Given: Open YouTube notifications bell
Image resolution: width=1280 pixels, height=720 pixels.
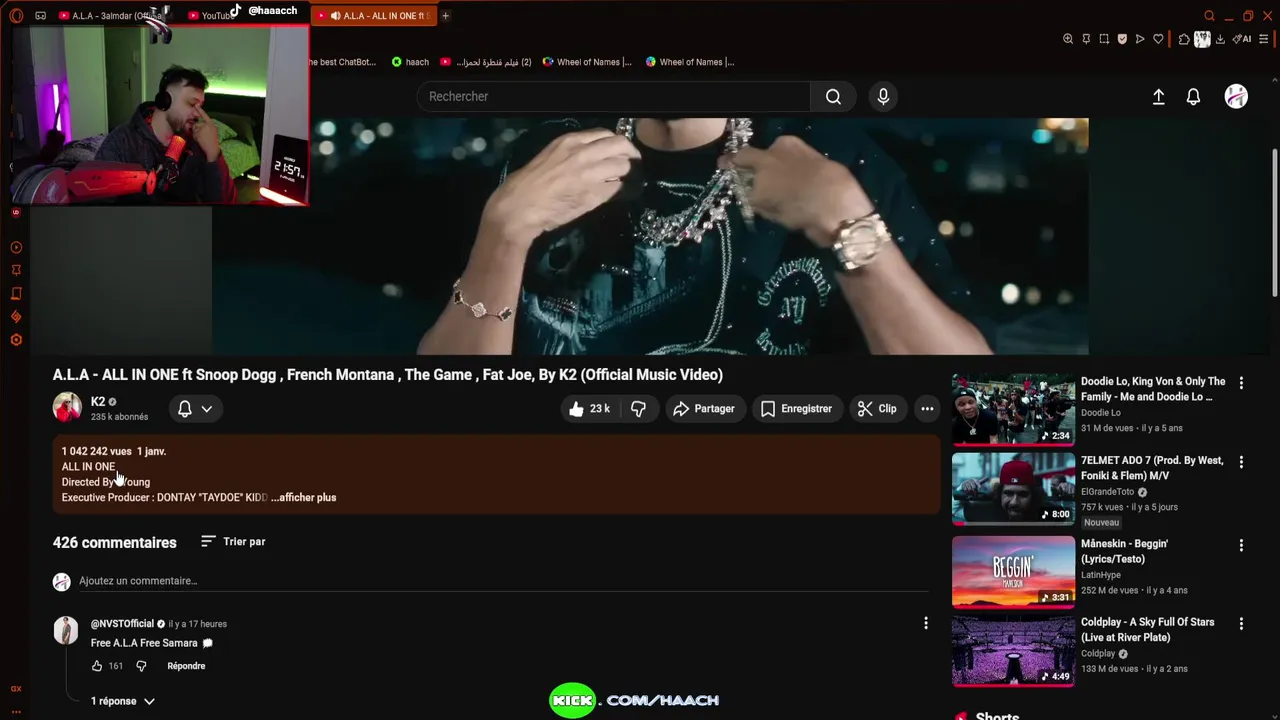Looking at the screenshot, I should coord(1193,96).
